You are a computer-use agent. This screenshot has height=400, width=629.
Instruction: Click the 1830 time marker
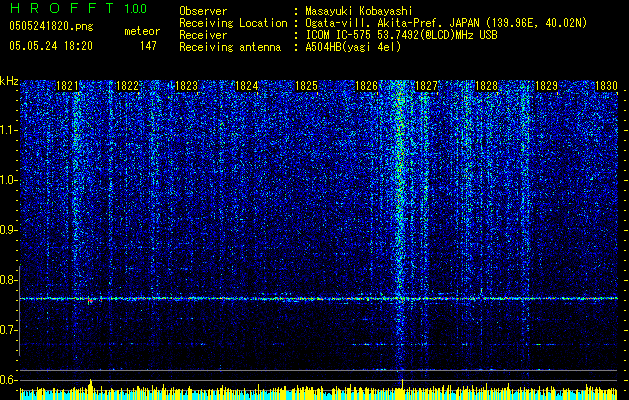pyautogui.click(x=606, y=86)
